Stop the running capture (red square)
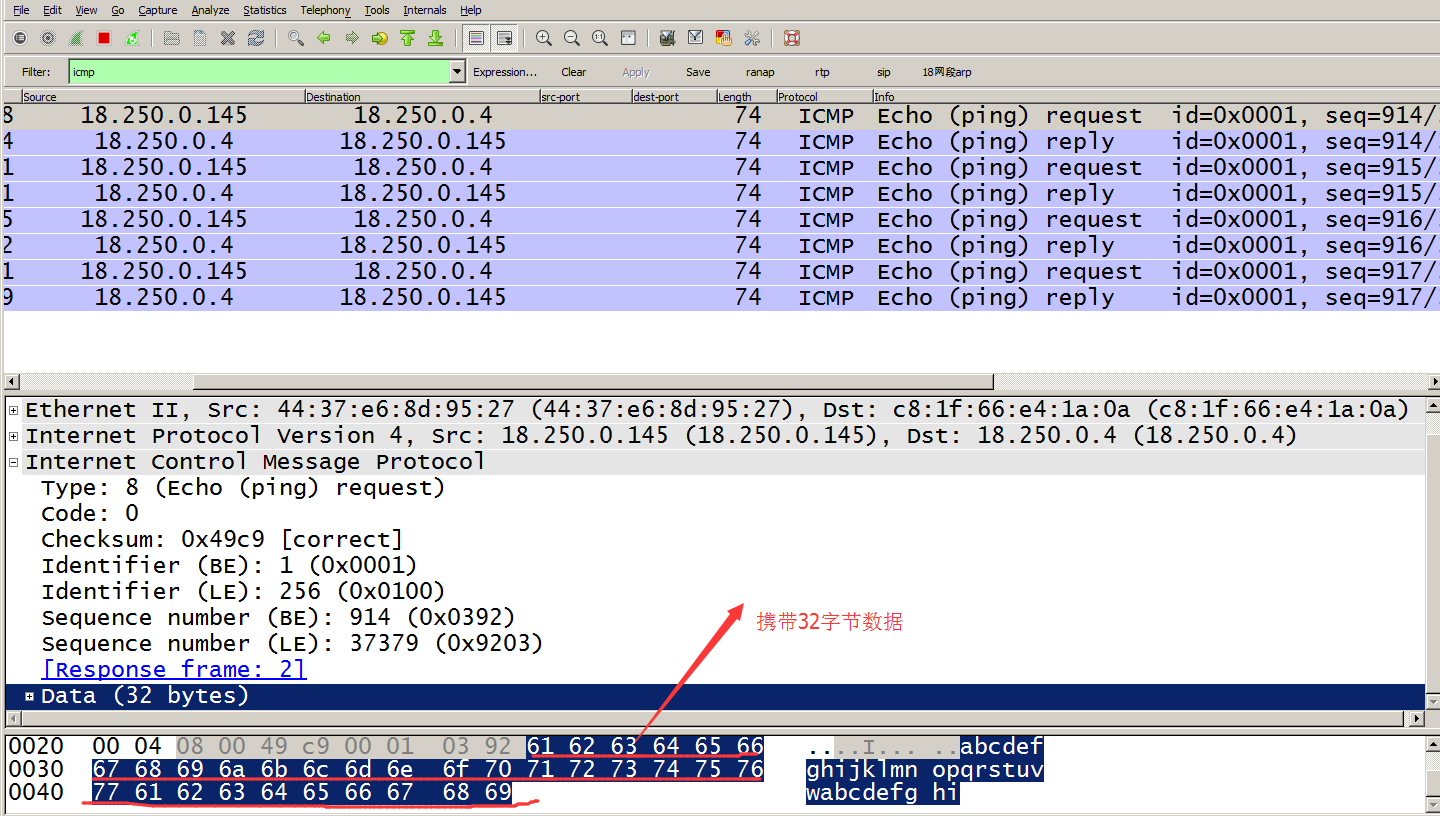 [x=104, y=38]
